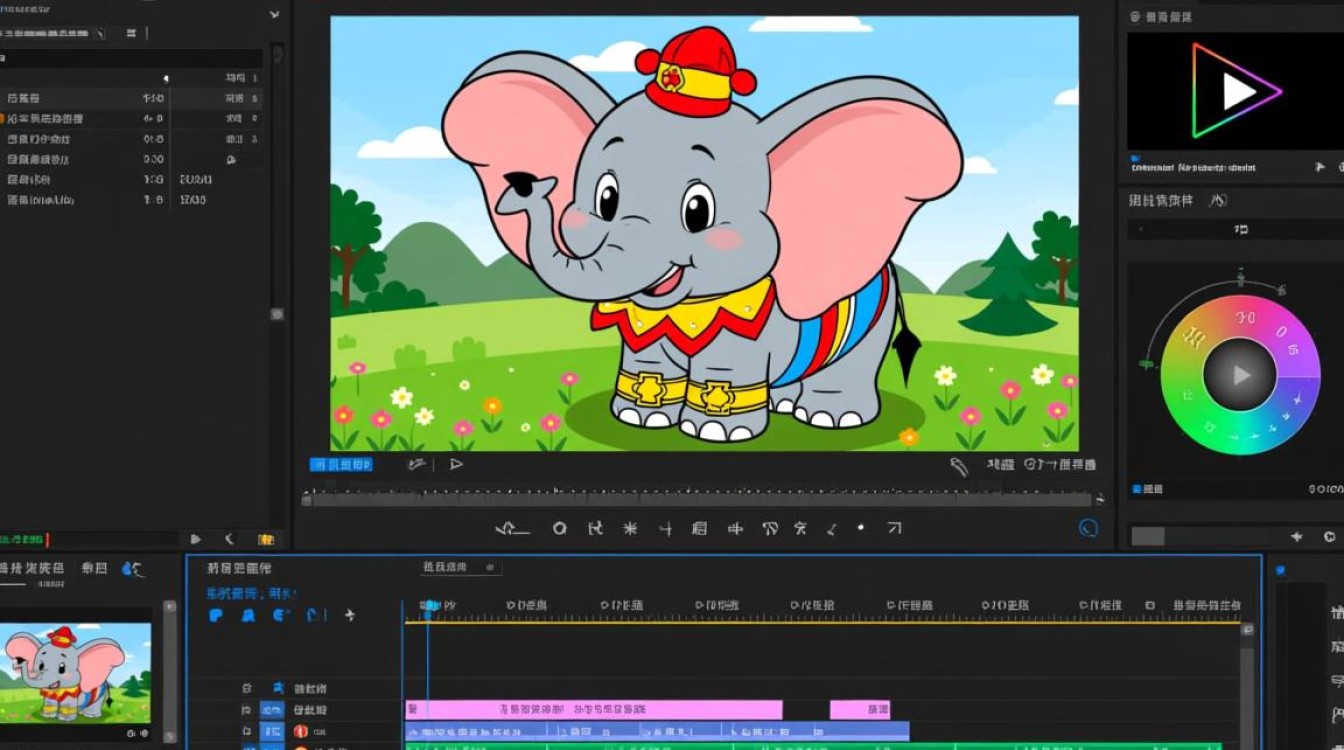Image resolution: width=1344 pixels, height=750 pixels.
Task: Click the blue icon on the top track header
Action: click(x=279, y=688)
